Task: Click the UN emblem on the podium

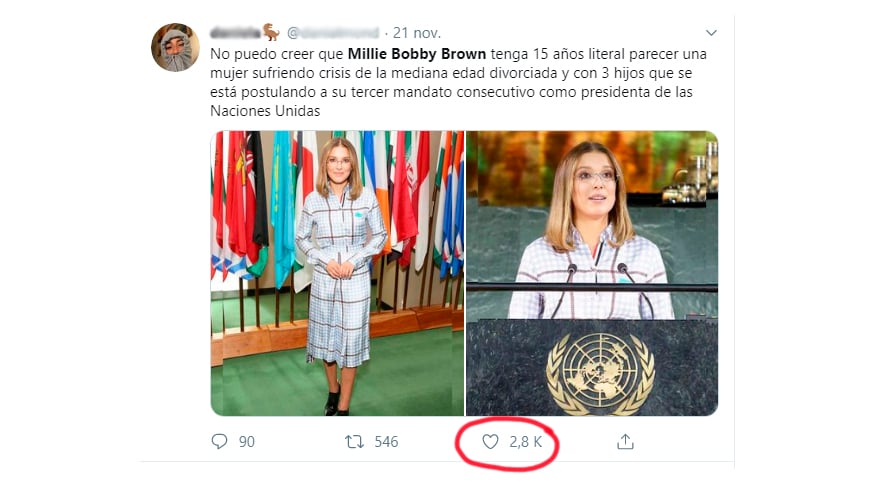Action: coord(599,373)
